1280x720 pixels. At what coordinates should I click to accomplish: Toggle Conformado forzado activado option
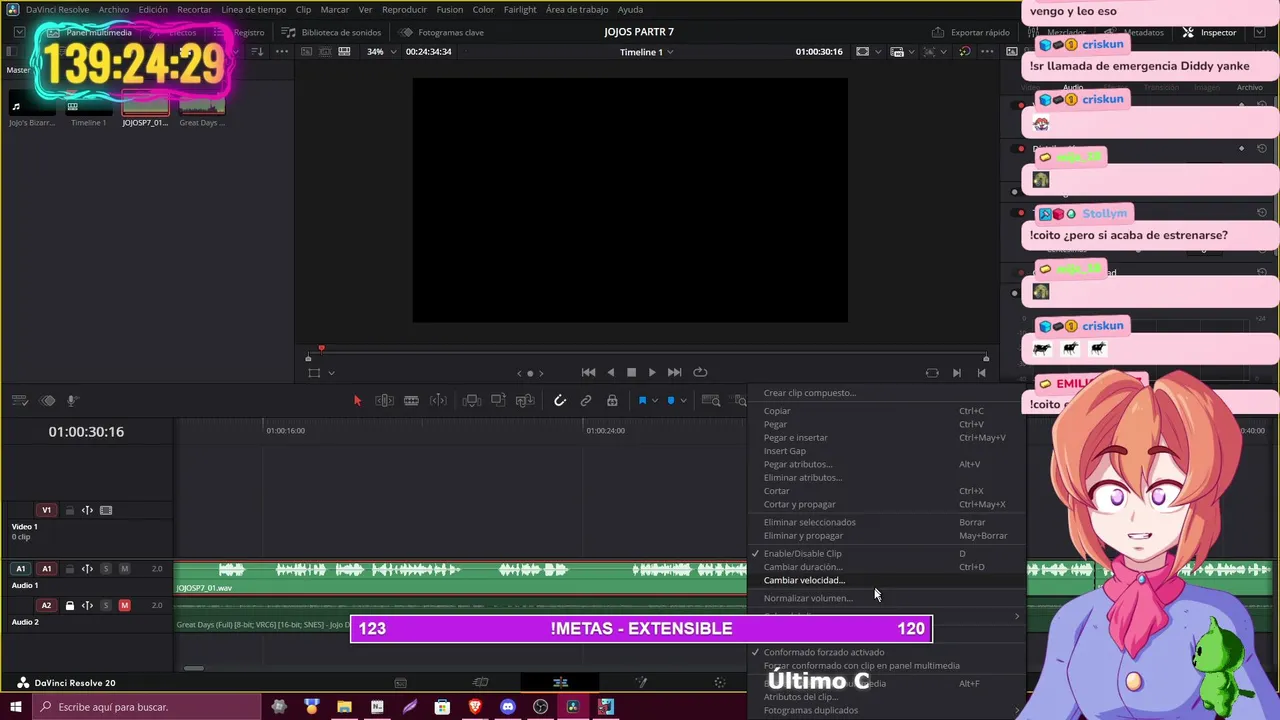click(886, 652)
